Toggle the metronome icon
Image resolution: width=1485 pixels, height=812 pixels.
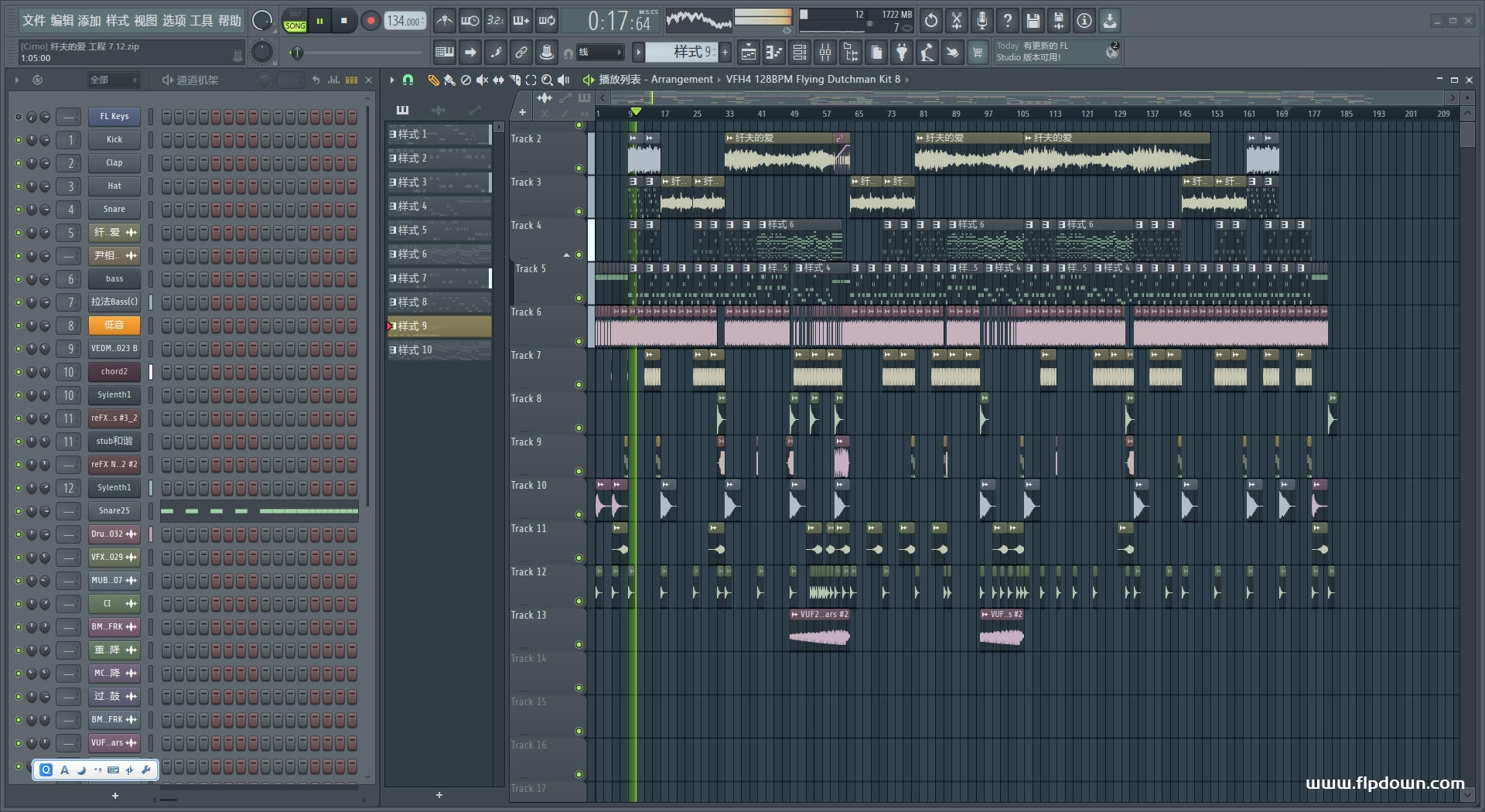pos(444,21)
